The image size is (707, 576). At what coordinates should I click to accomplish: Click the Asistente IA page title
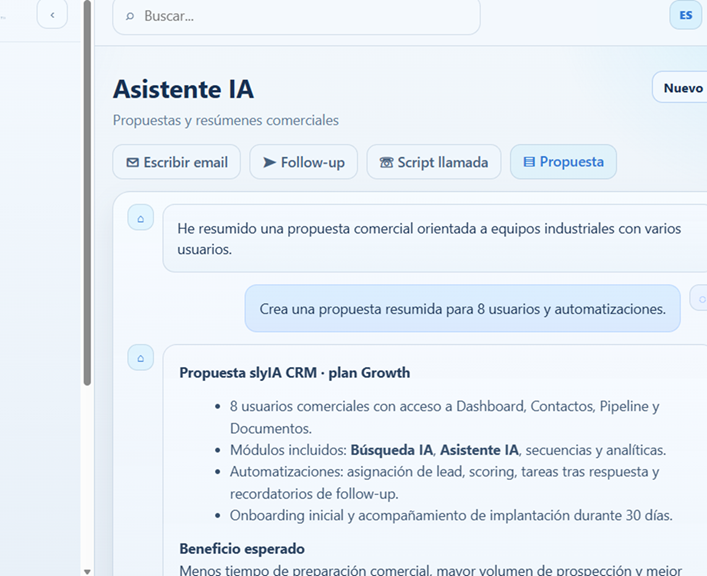tap(183, 89)
